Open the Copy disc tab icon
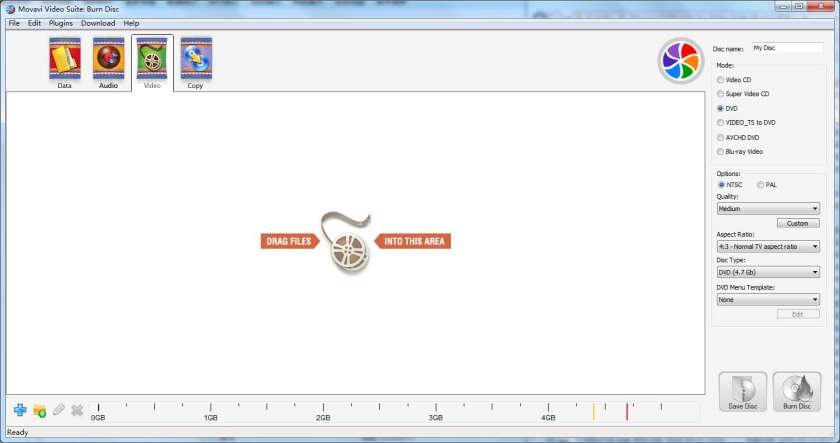This screenshot has width=840, height=443. pos(196,58)
